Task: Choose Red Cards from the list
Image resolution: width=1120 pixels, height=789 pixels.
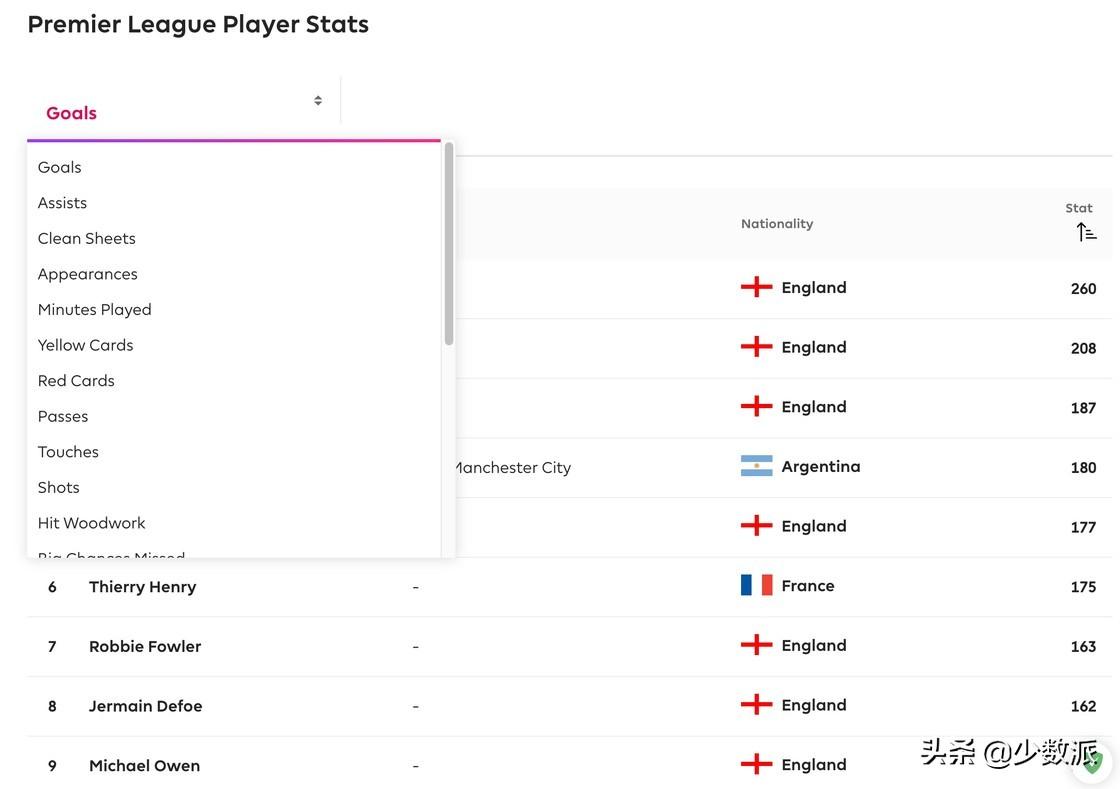Action: 76,381
